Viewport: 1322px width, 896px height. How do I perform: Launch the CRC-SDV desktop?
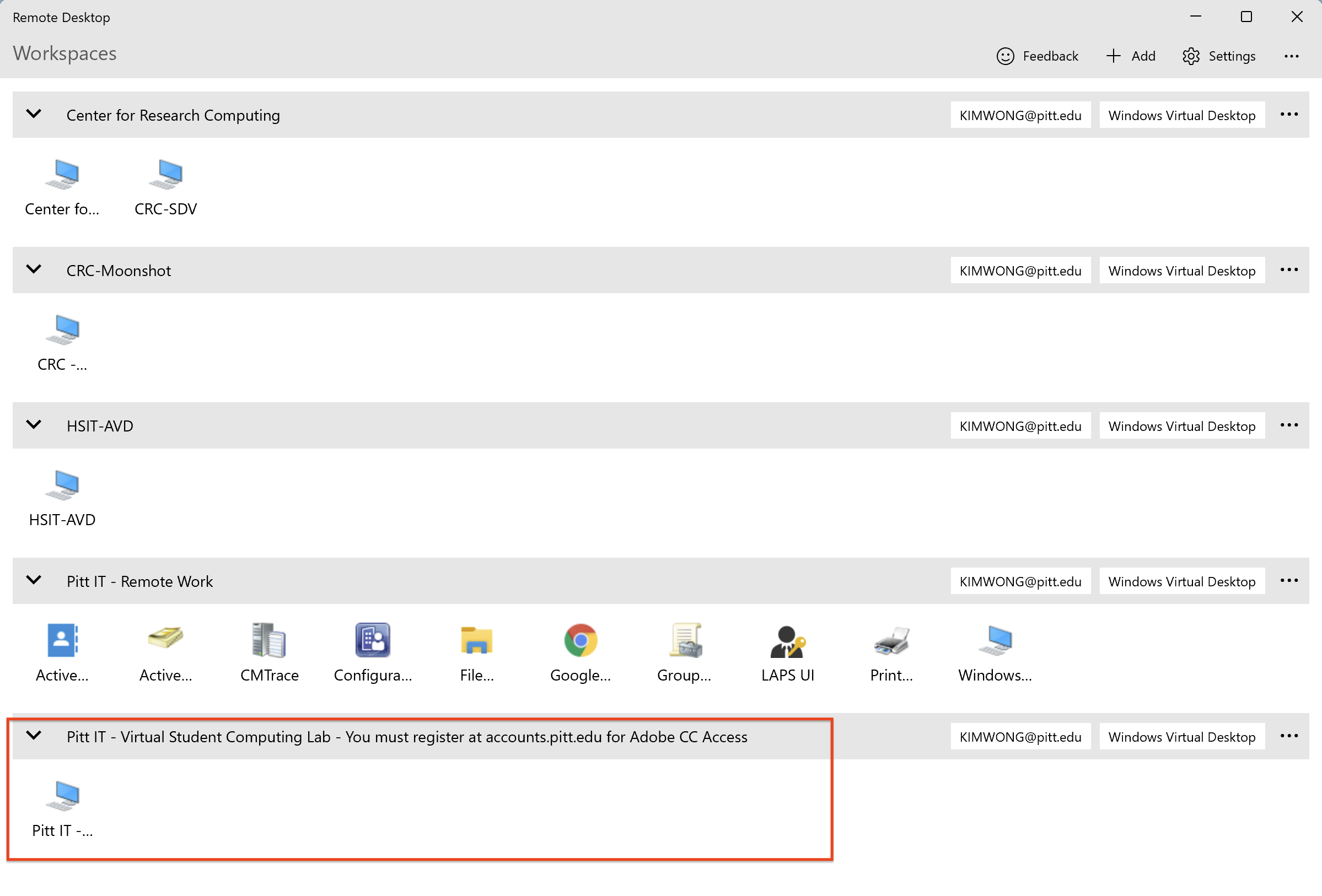click(165, 187)
